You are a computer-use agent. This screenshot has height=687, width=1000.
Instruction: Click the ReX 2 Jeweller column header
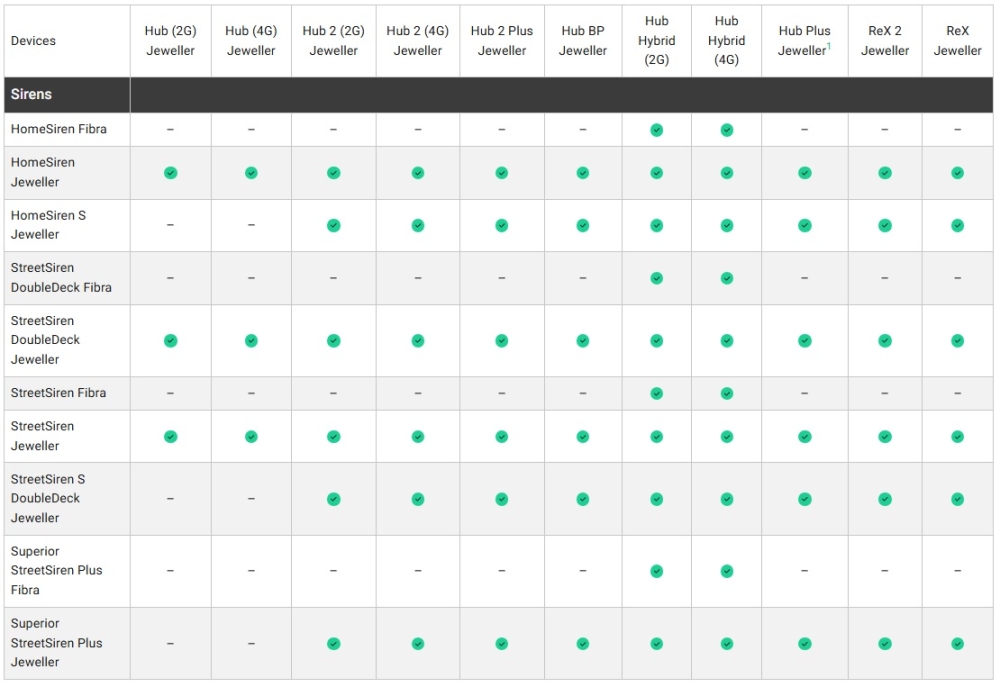(884, 41)
